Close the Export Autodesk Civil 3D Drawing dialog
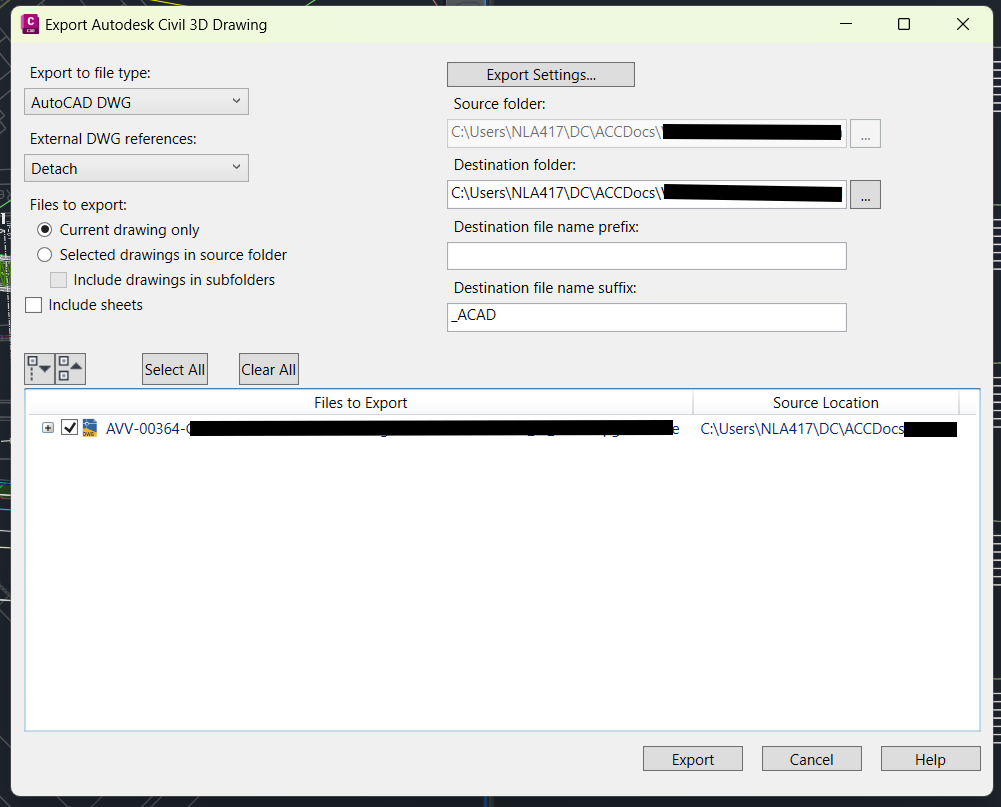The height and width of the screenshot is (807, 1001). click(963, 24)
